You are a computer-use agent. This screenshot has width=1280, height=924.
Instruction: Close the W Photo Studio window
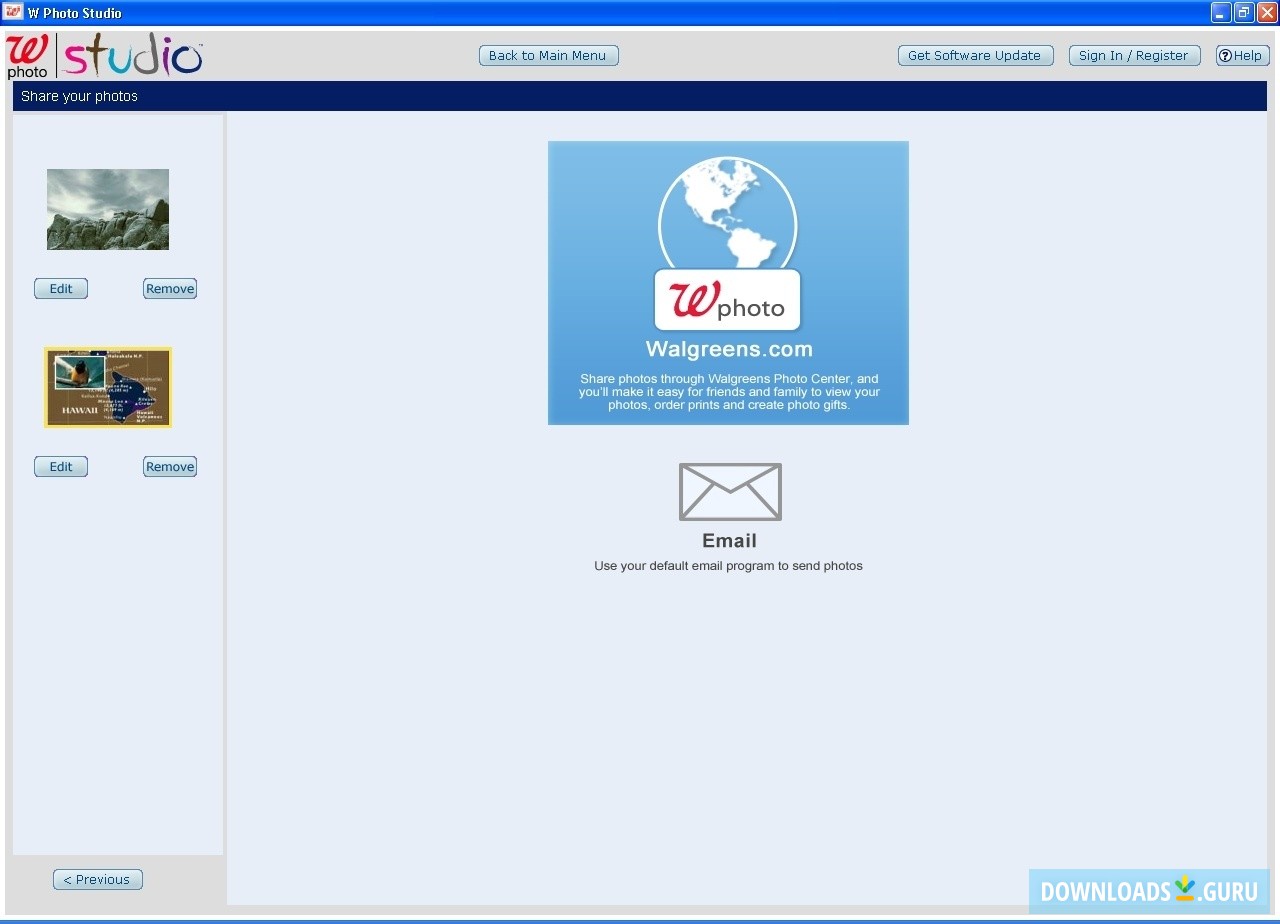1267,13
